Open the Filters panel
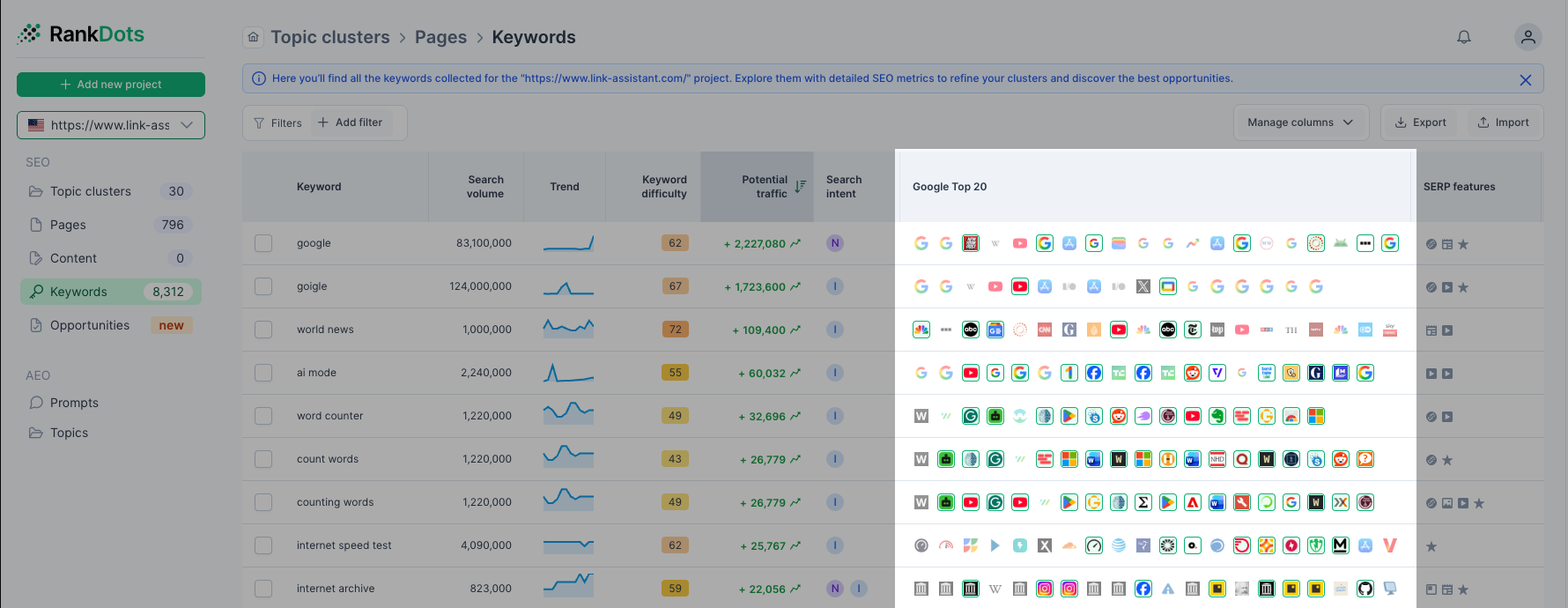1568x608 pixels. [x=277, y=123]
